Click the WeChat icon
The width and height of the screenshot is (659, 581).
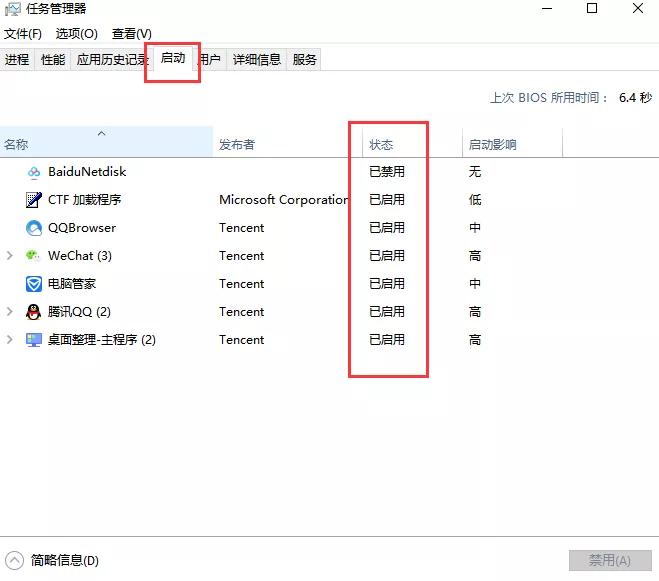(x=33, y=256)
